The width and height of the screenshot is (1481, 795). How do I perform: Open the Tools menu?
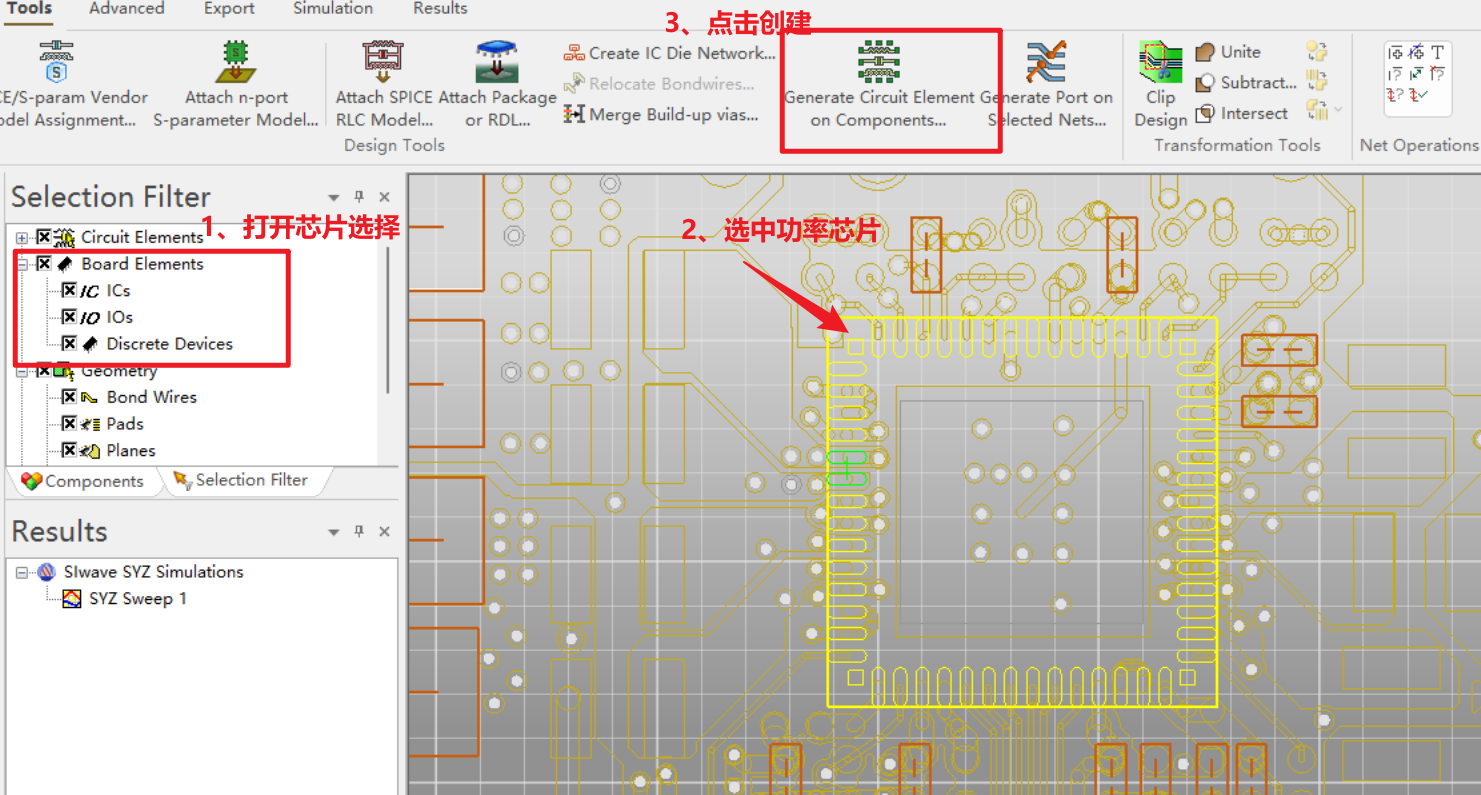pos(29,8)
